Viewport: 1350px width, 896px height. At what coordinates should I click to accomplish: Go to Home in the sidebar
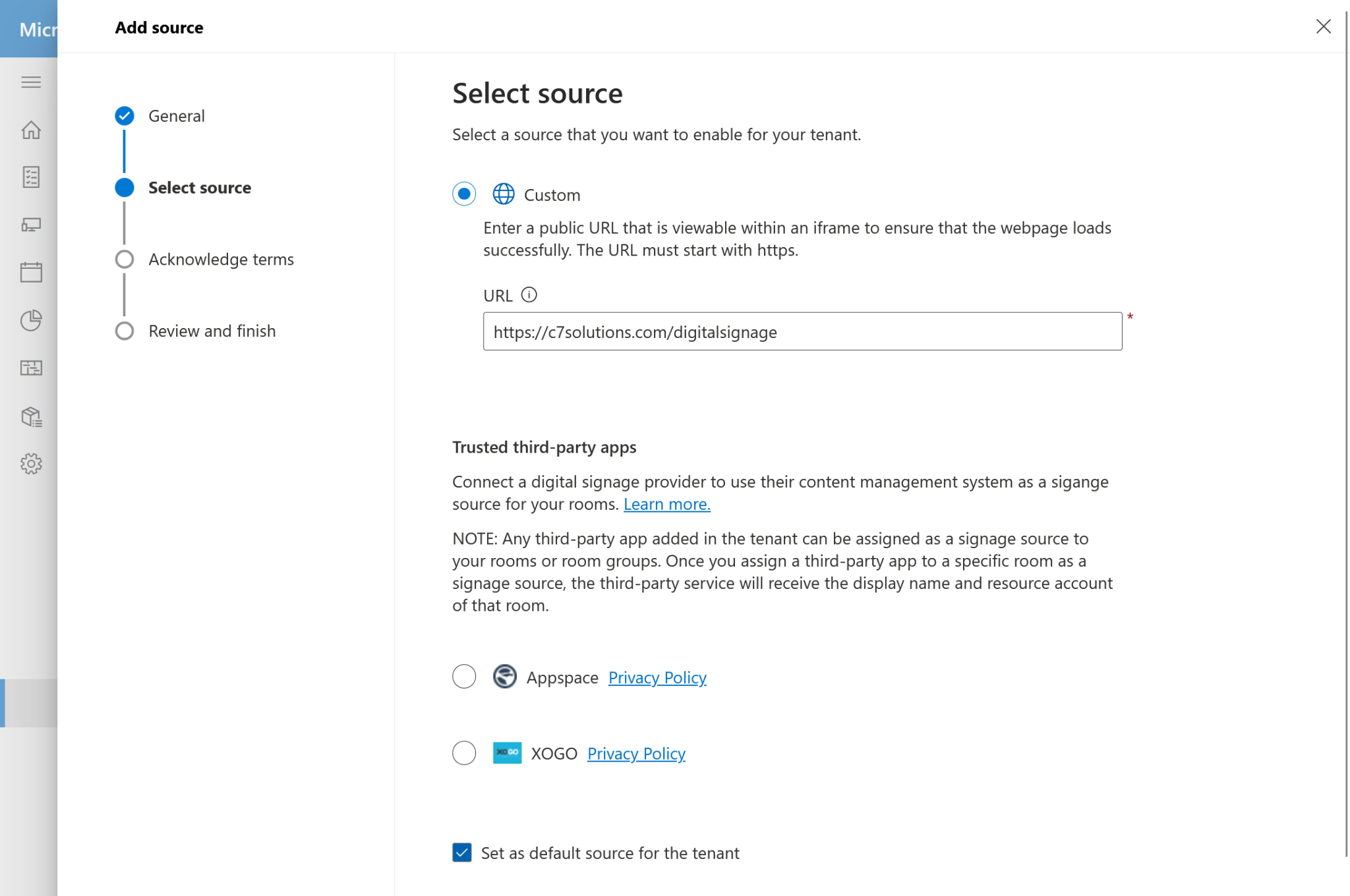[x=31, y=130]
